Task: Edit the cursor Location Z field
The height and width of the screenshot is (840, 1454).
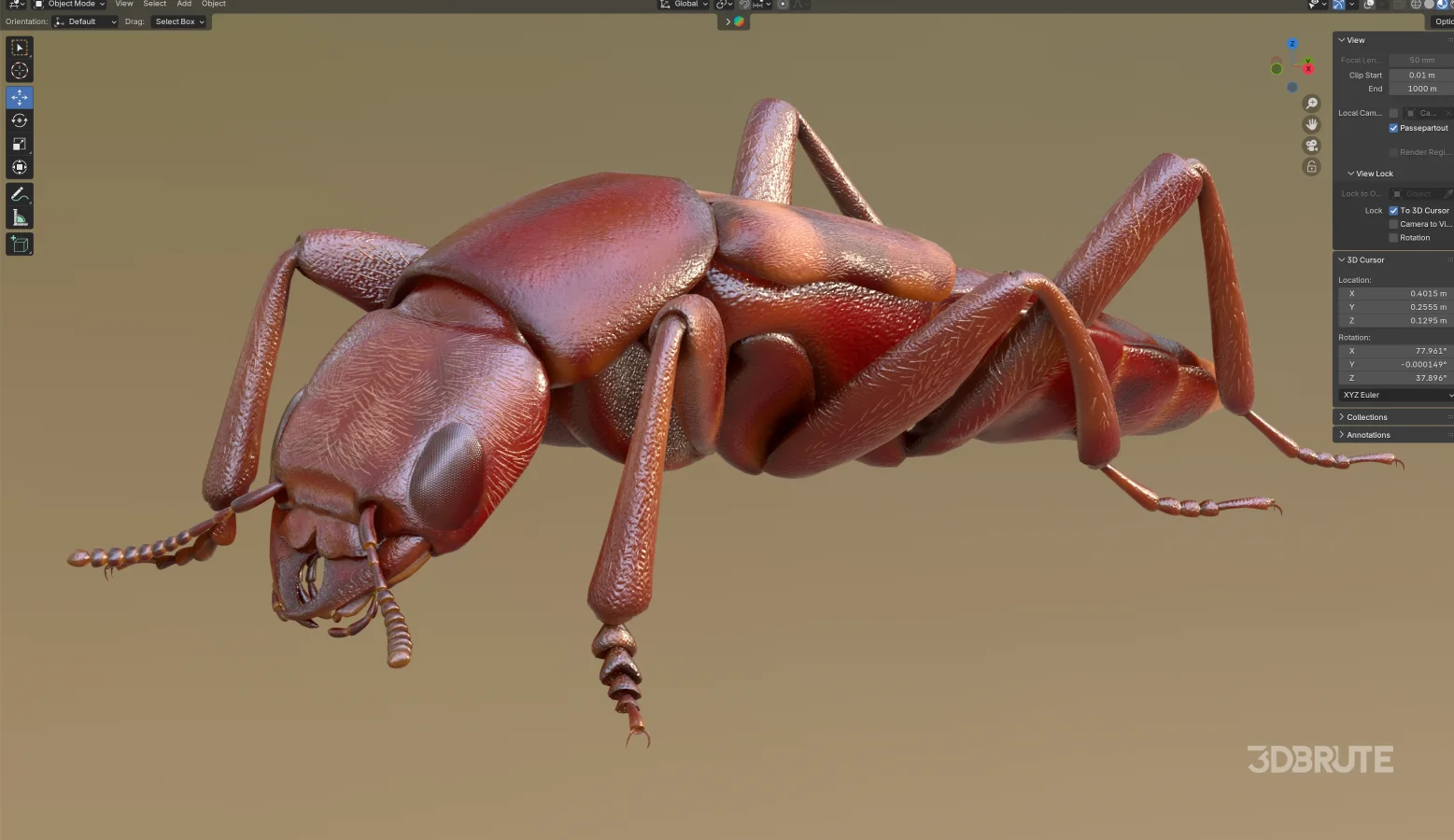Action: 1395,320
